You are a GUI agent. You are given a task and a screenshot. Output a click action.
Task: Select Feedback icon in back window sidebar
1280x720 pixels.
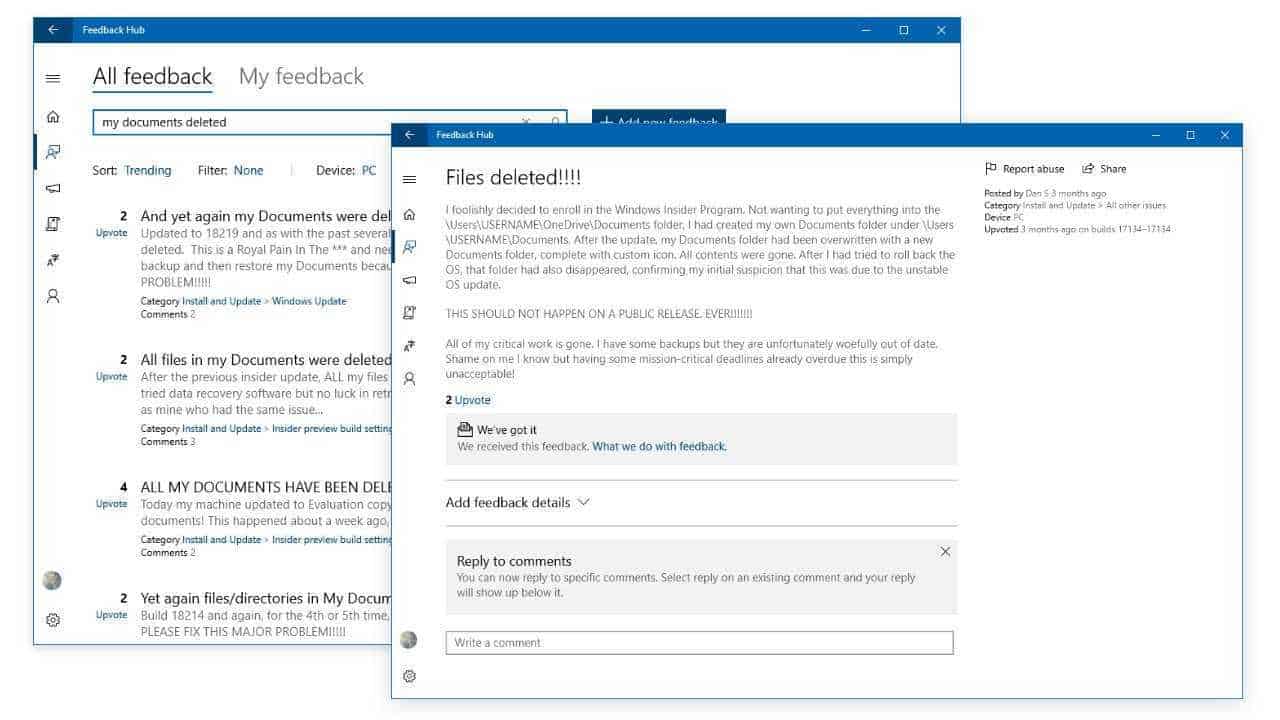pos(53,152)
